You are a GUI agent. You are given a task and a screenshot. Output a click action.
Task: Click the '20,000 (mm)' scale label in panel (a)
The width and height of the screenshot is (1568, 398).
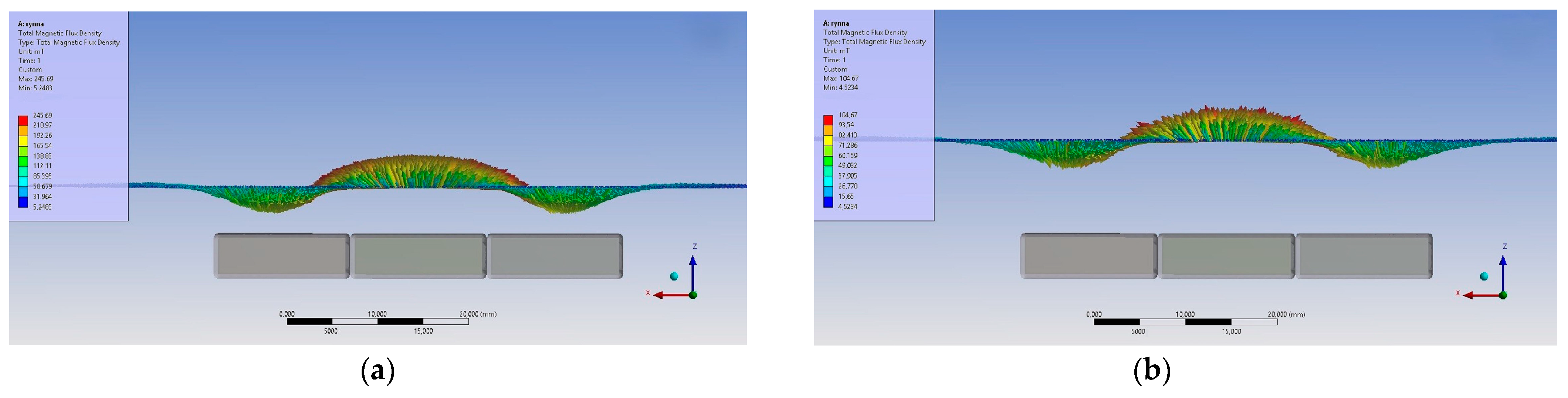pos(478,314)
